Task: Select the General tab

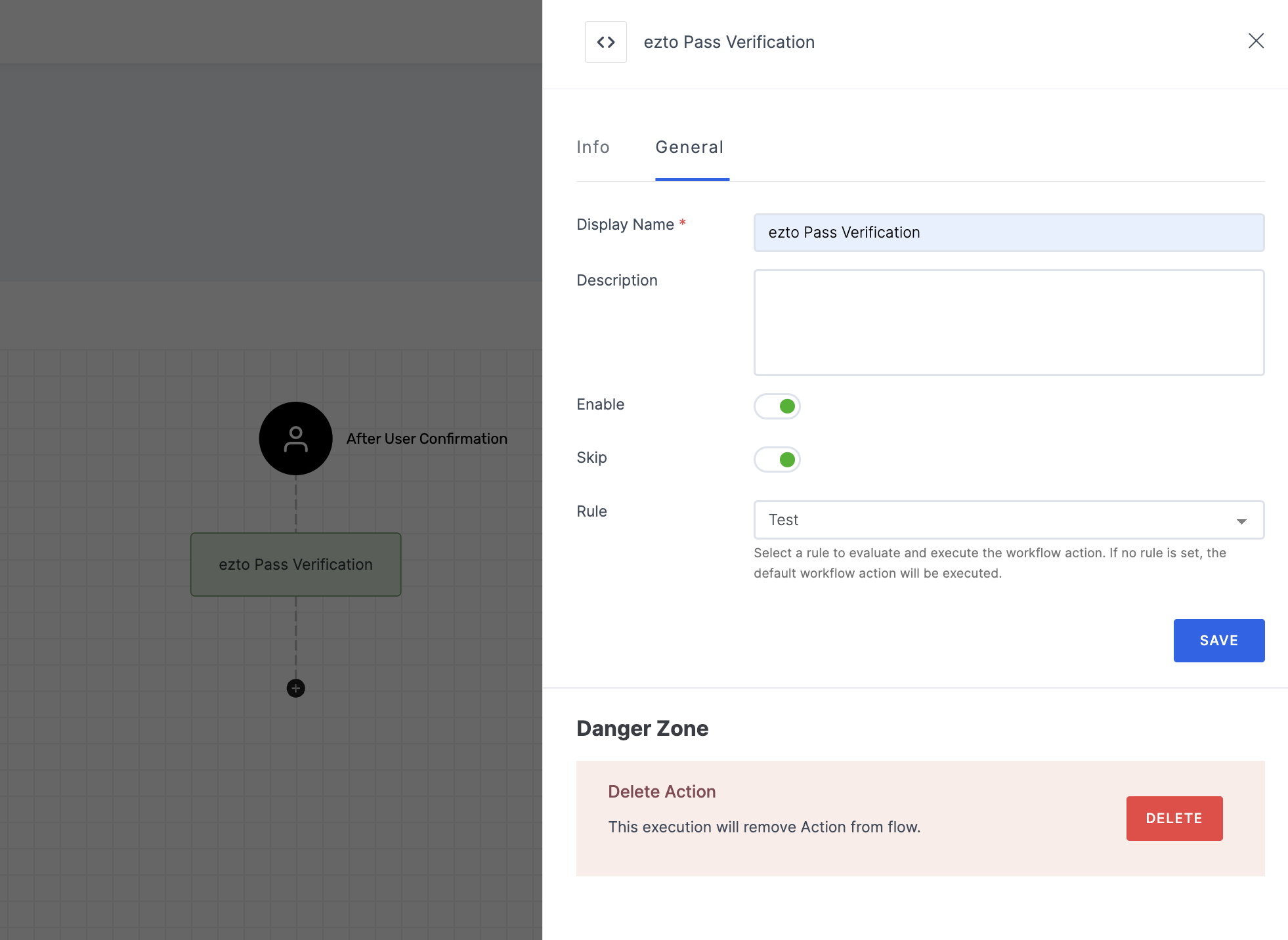Action: click(689, 147)
